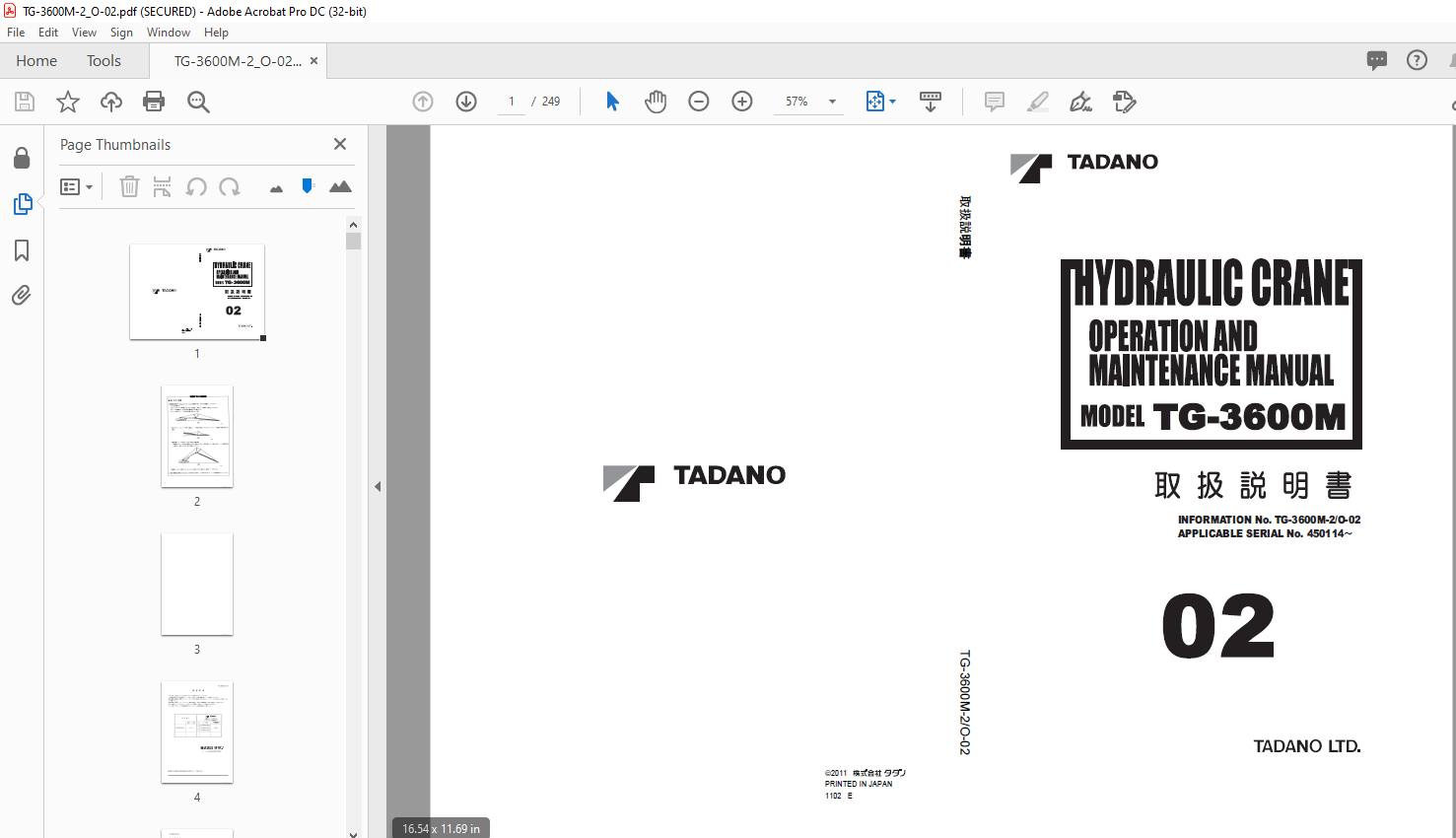
Task: Click the page number input field
Action: [x=512, y=102]
